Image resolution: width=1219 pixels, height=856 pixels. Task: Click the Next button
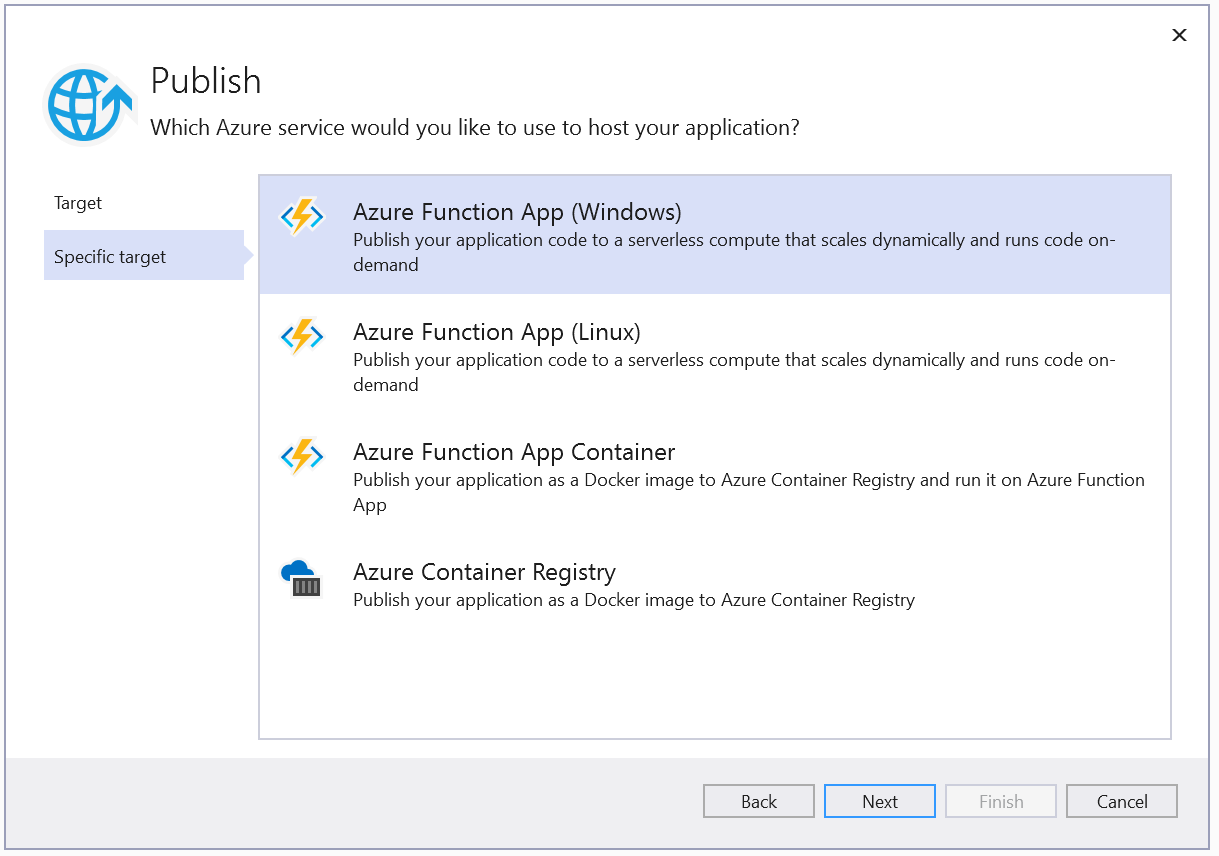point(879,801)
